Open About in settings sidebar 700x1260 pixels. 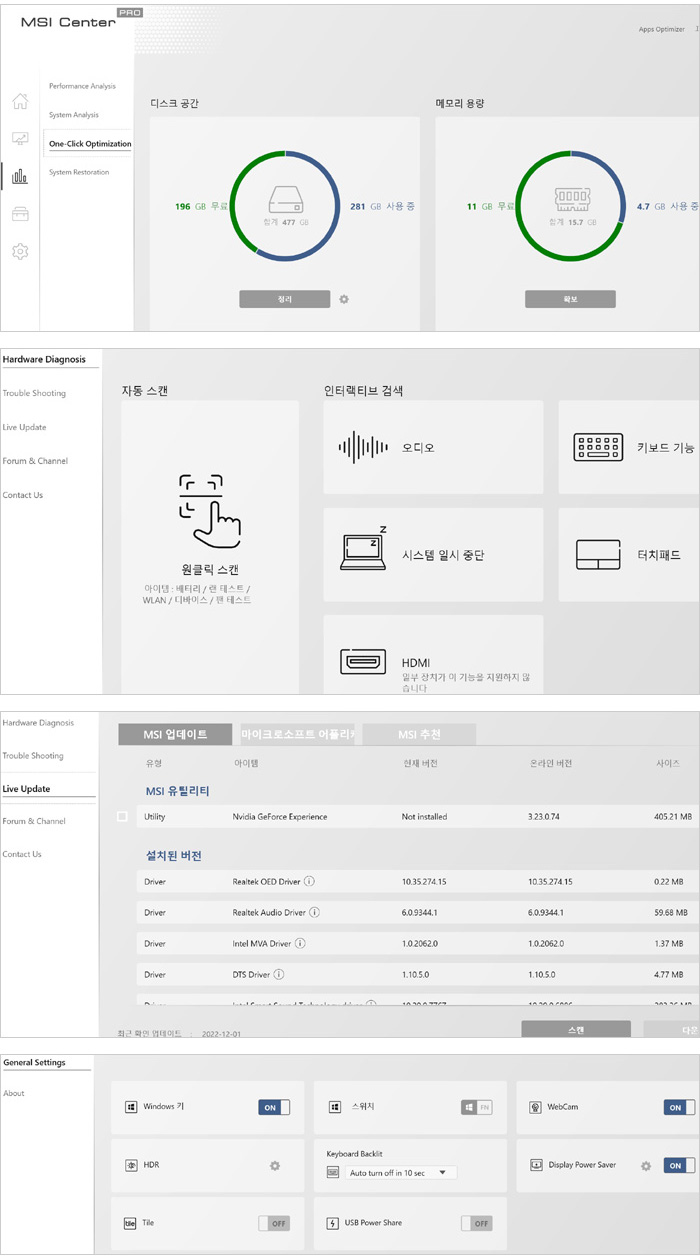(13, 1093)
